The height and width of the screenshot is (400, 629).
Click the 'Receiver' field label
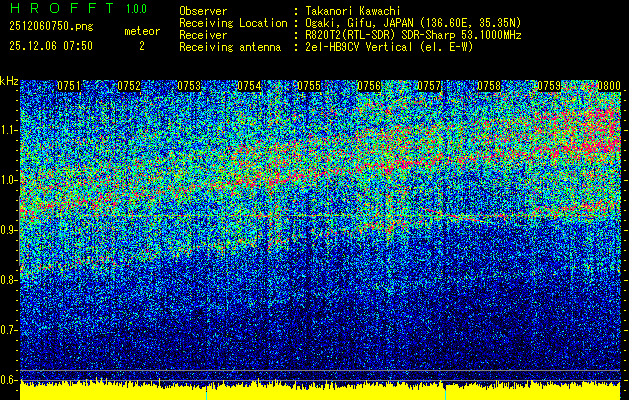pyautogui.click(x=203, y=35)
